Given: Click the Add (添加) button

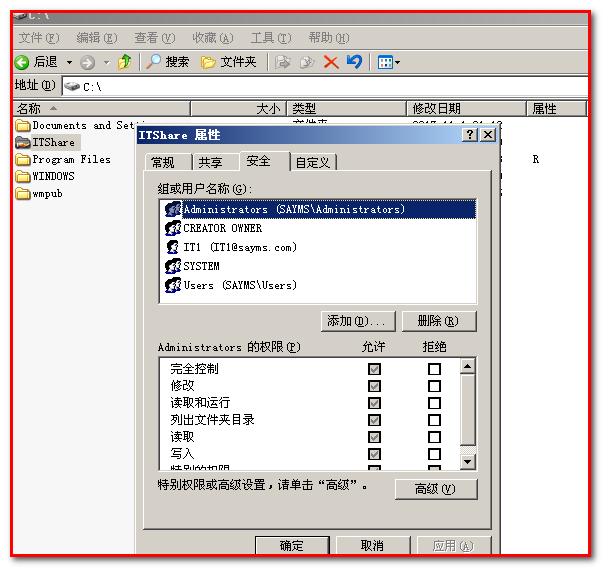Looking at the screenshot, I should (357, 321).
